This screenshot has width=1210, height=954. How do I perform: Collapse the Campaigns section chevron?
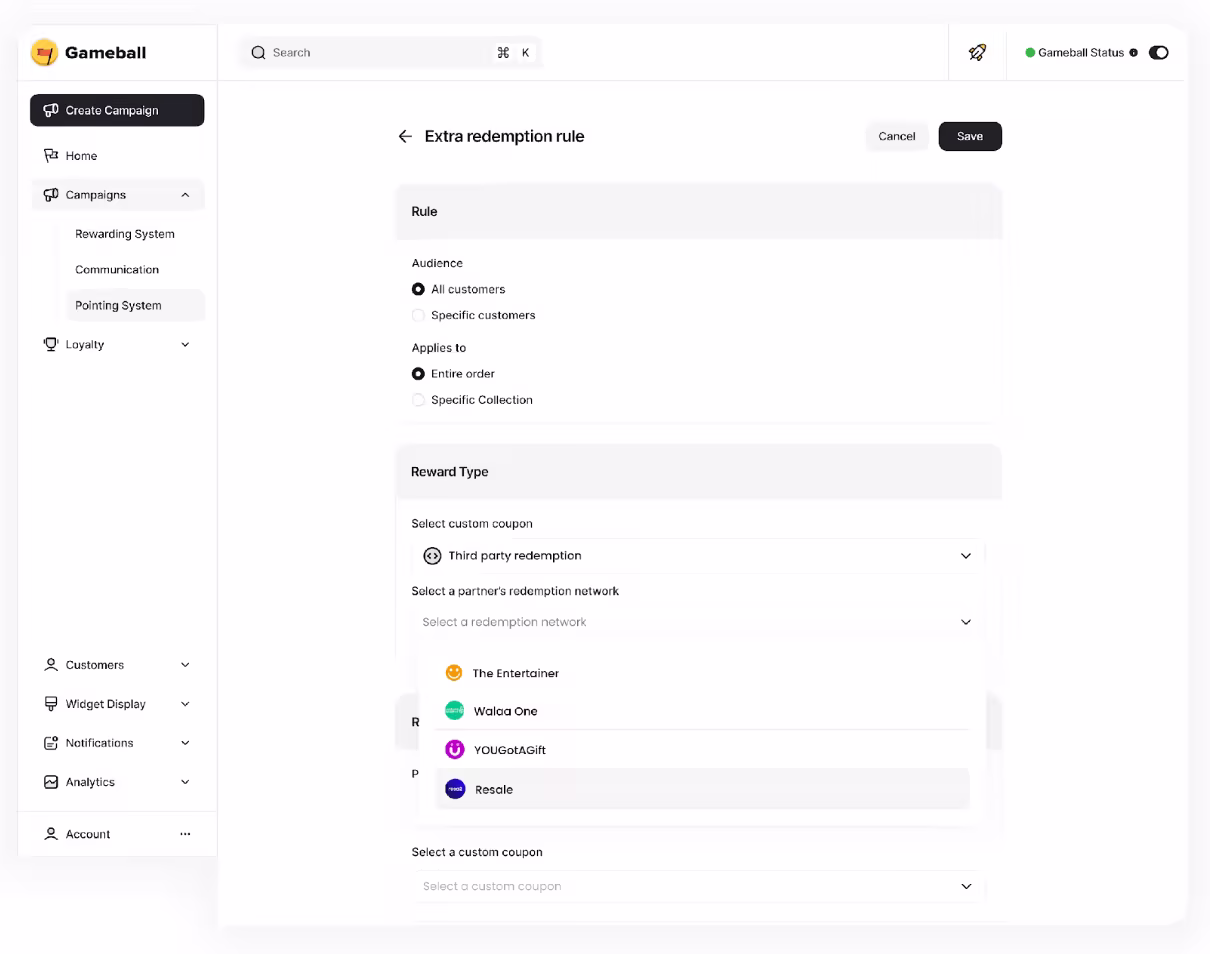[x=185, y=195]
